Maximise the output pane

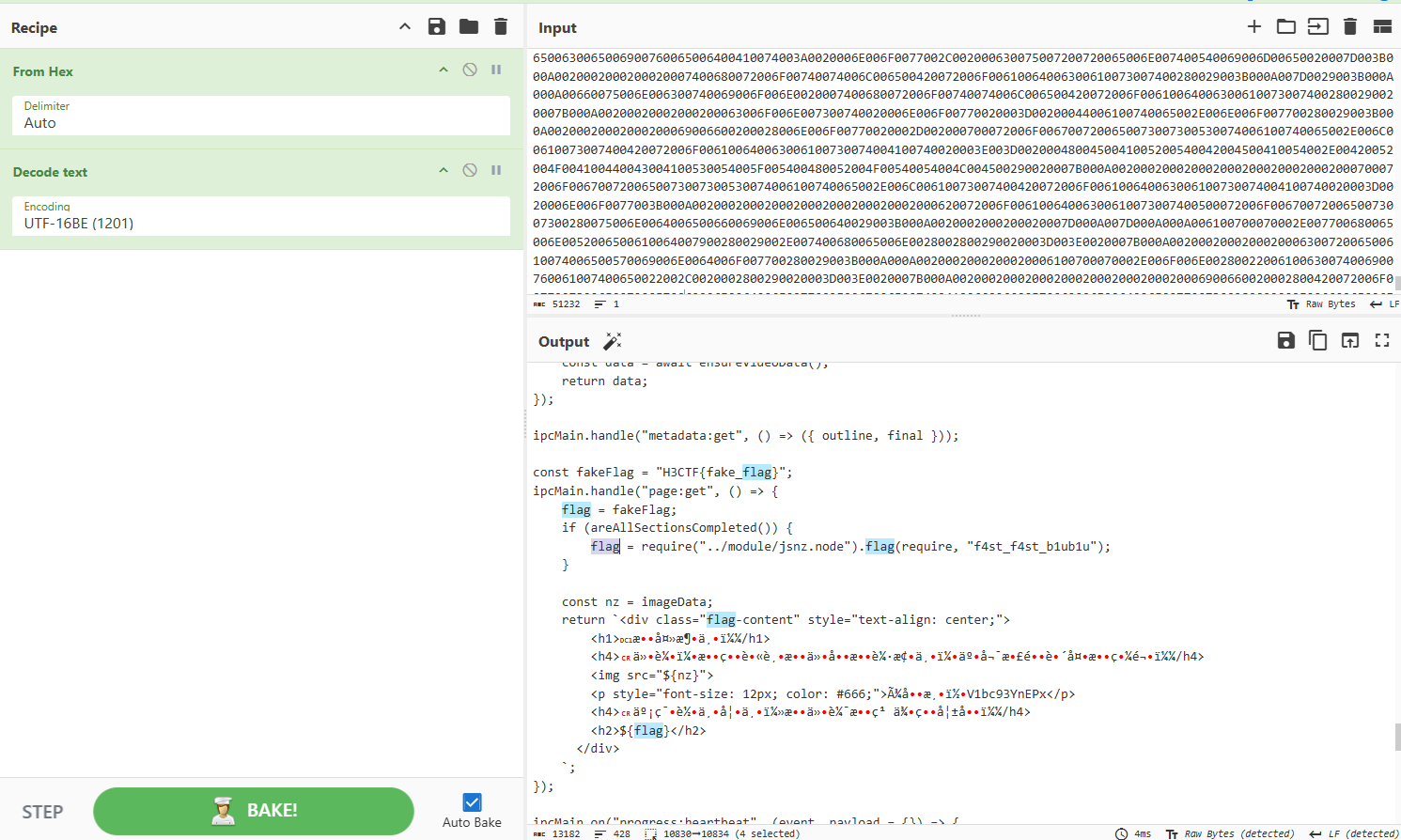(1382, 341)
